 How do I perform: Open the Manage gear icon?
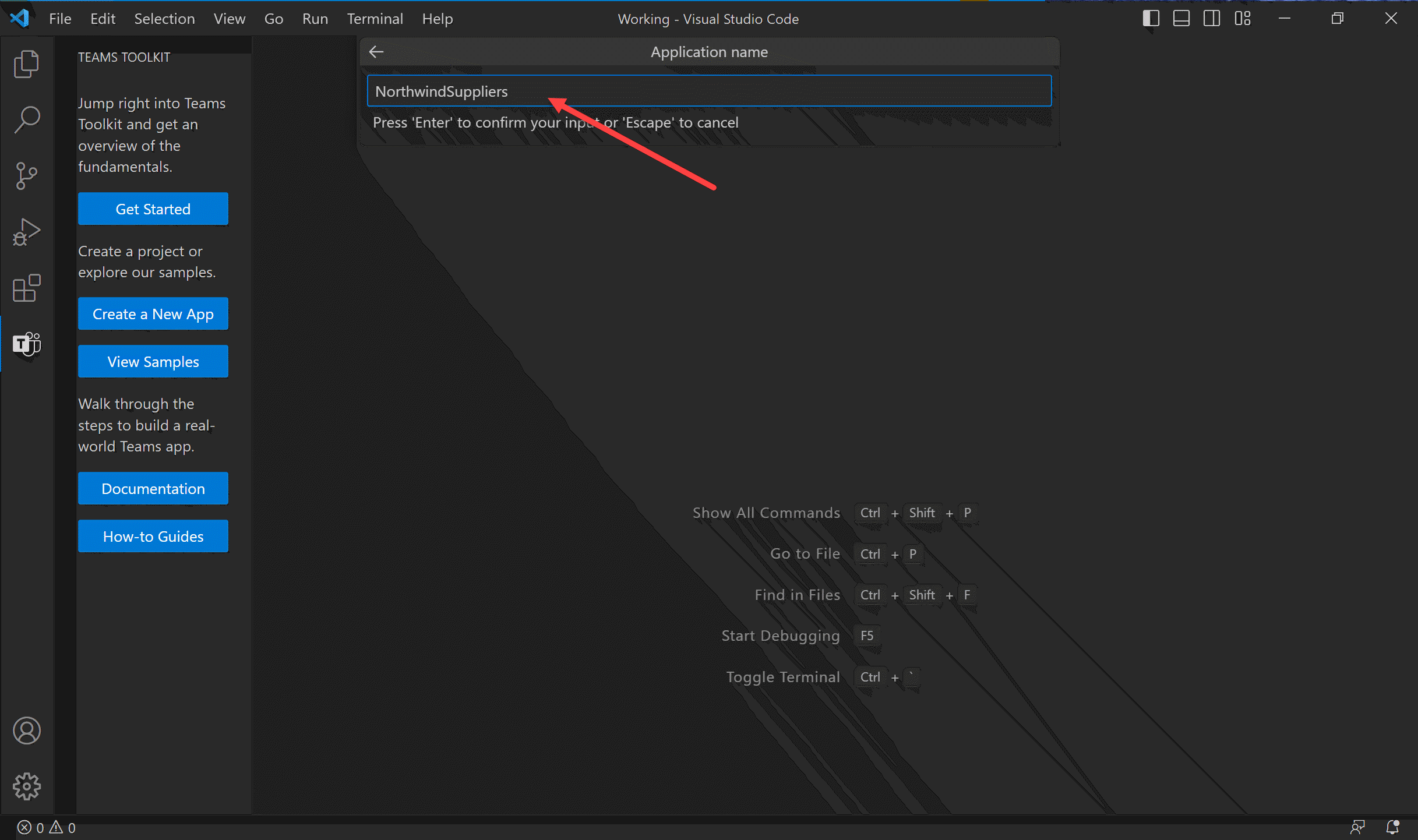[26, 786]
